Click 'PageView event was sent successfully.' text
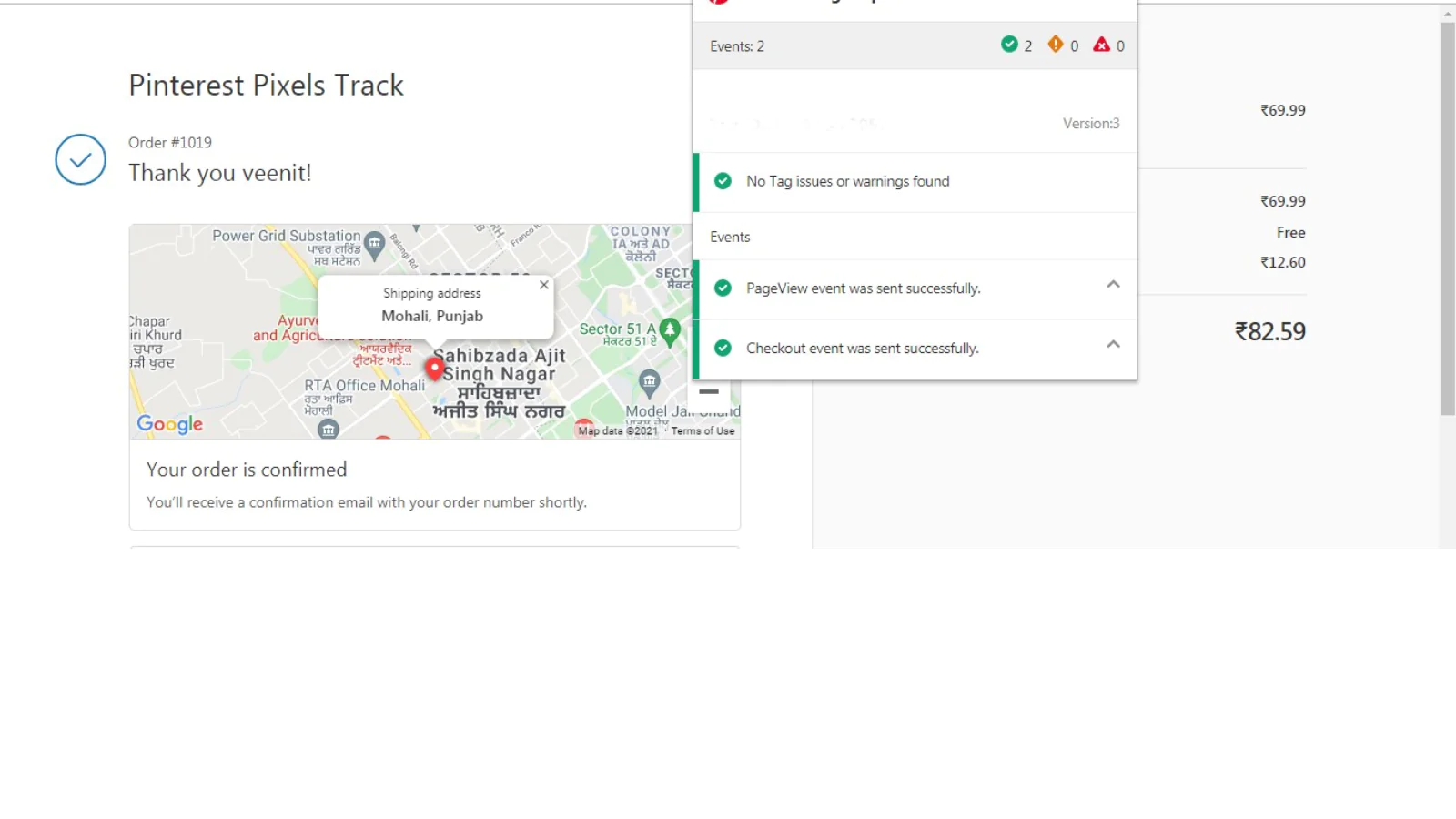This screenshot has width=1456, height=819. click(x=864, y=288)
